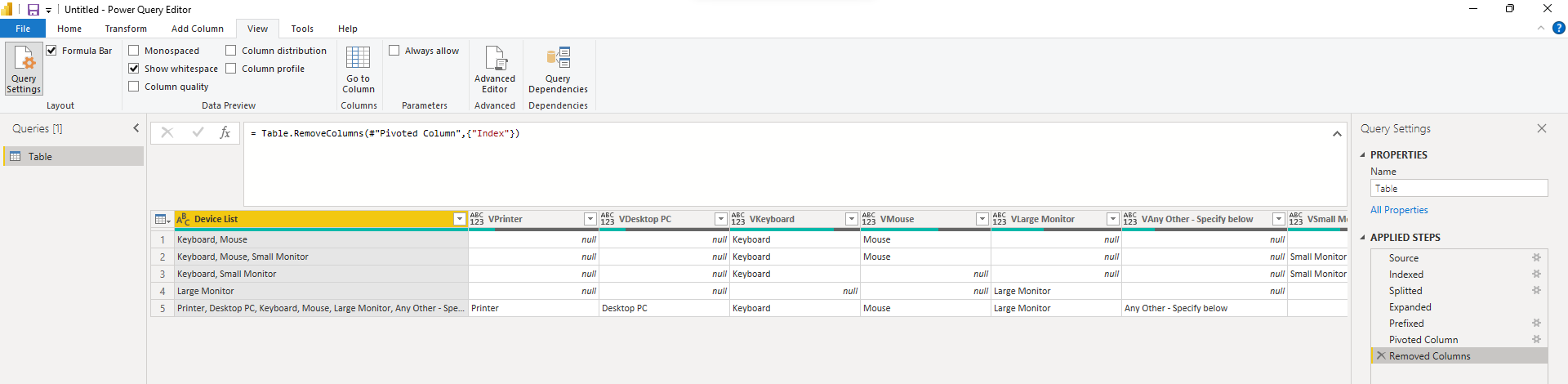This screenshot has width=1568, height=384.
Task: Expand the formula bar with chevron
Action: click(x=1337, y=133)
